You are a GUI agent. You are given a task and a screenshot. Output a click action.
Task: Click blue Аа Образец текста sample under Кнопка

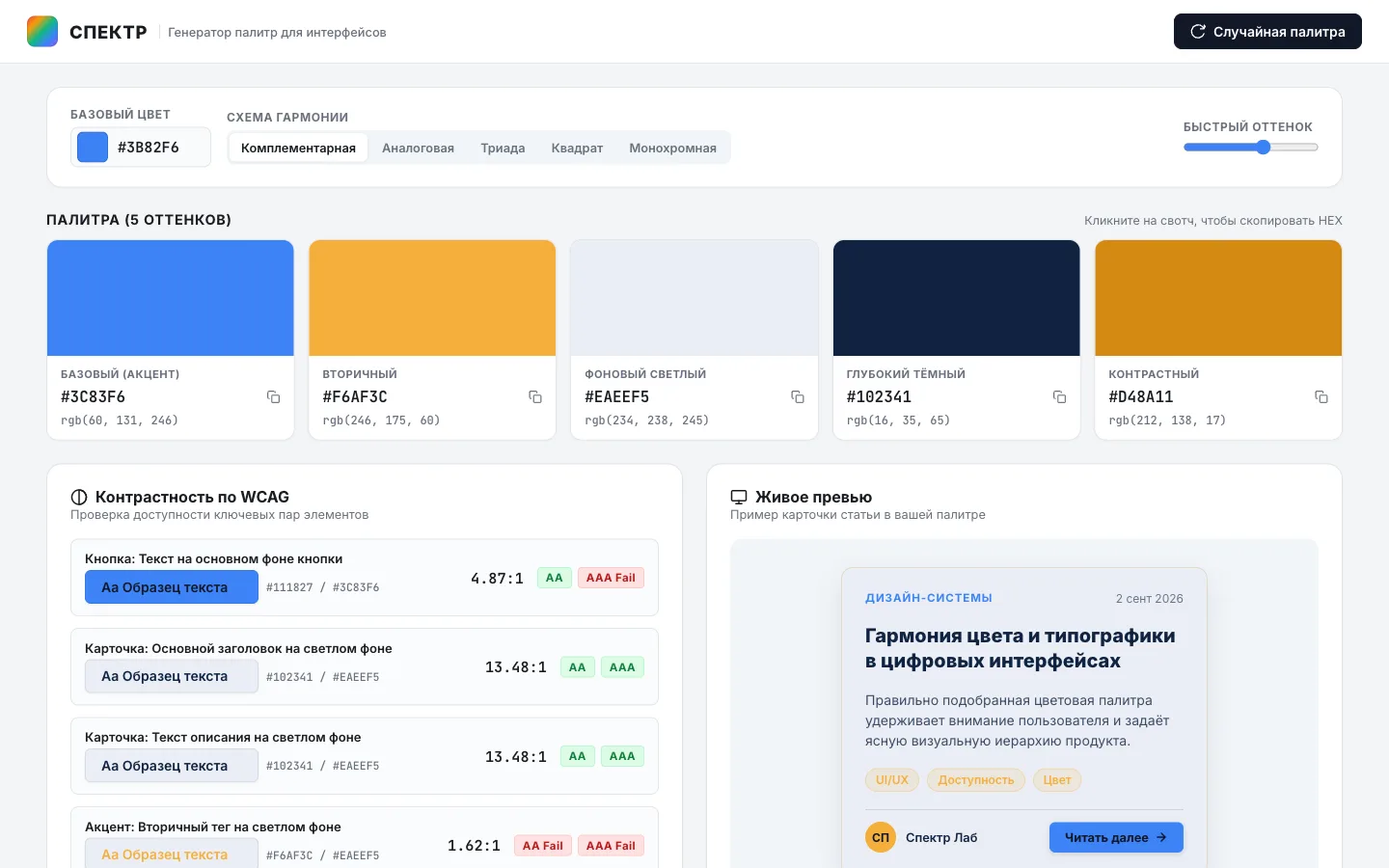pos(172,587)
